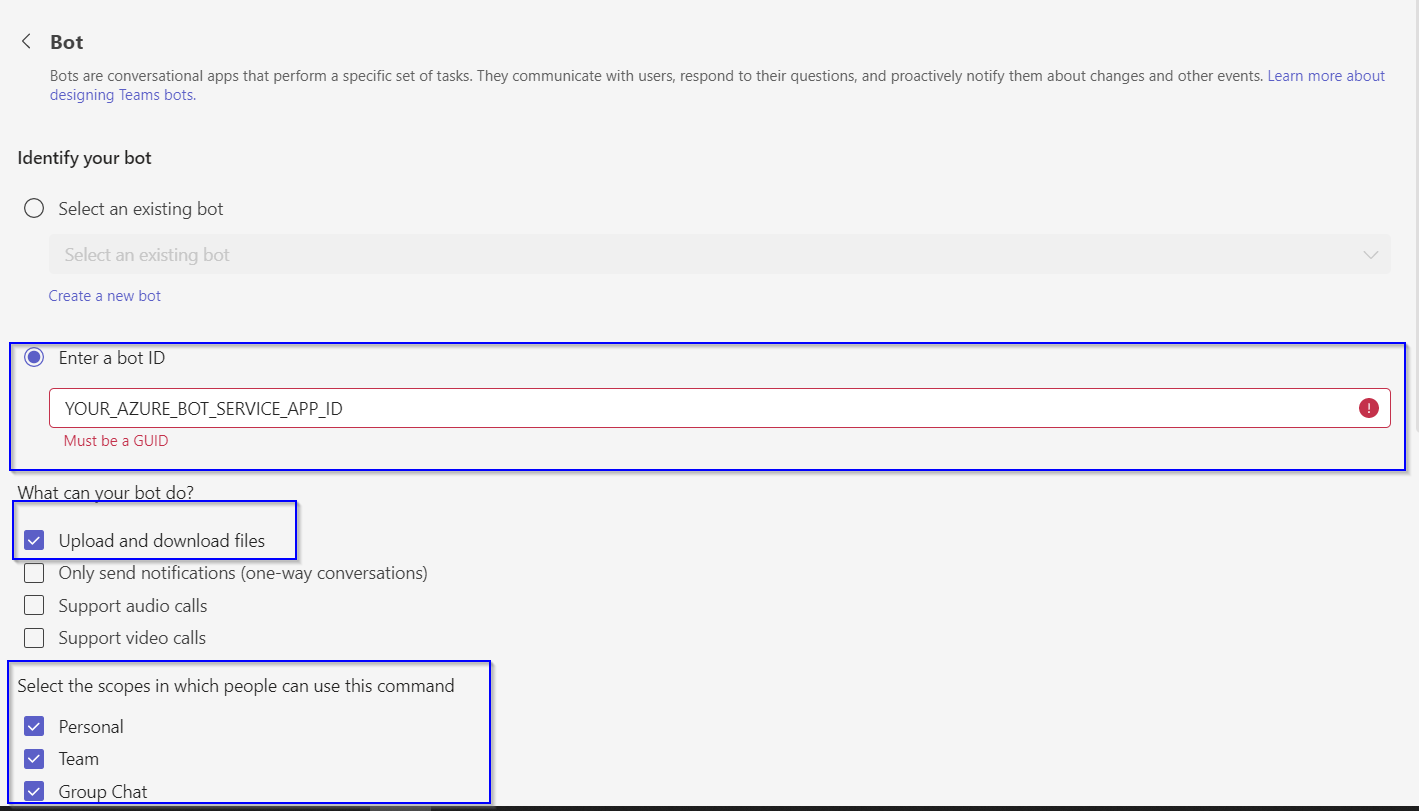Check 'Support video calls' option

[34, 637]
